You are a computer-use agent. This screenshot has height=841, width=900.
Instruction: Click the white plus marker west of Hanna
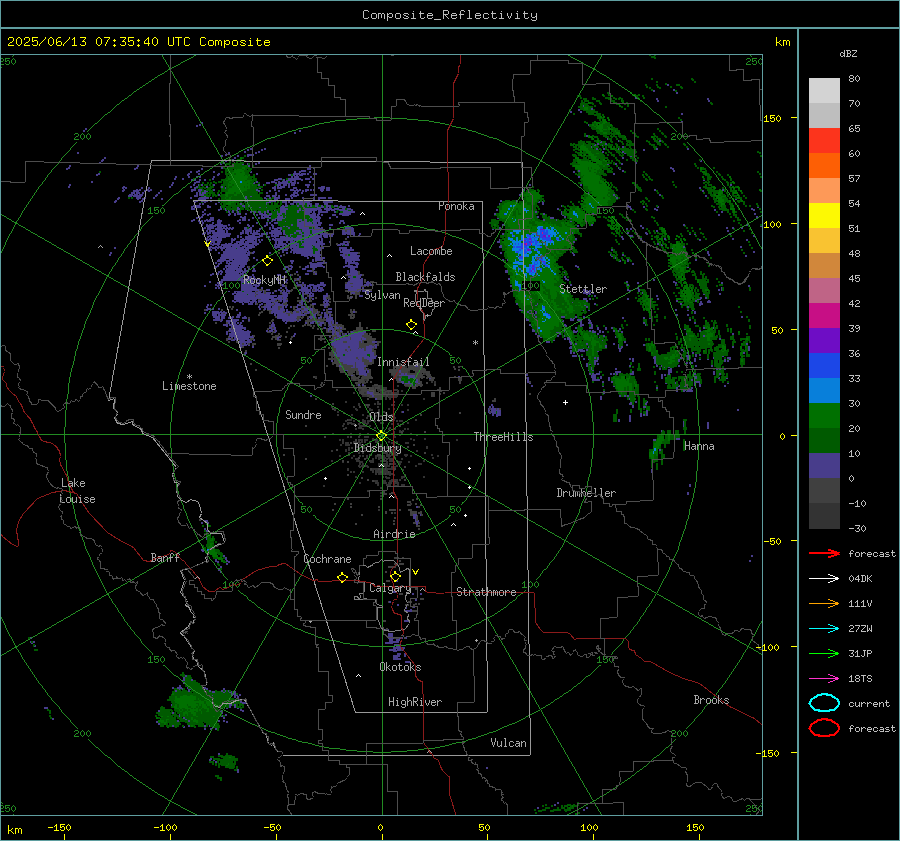point(565,402)
